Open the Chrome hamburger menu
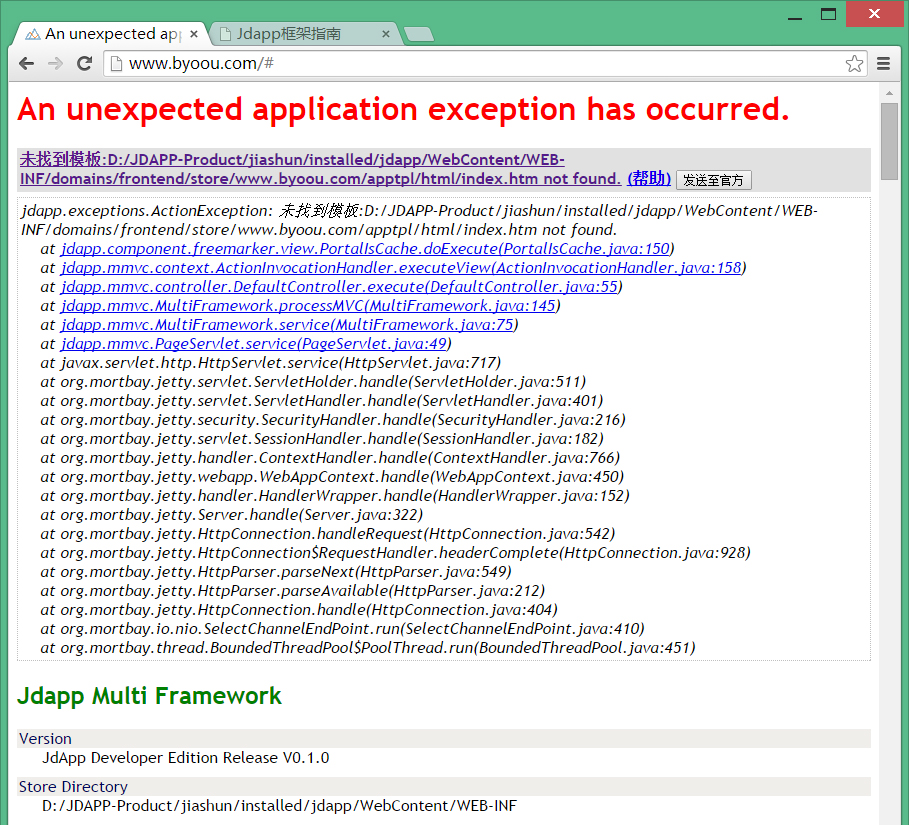 (x=884, y=64)
